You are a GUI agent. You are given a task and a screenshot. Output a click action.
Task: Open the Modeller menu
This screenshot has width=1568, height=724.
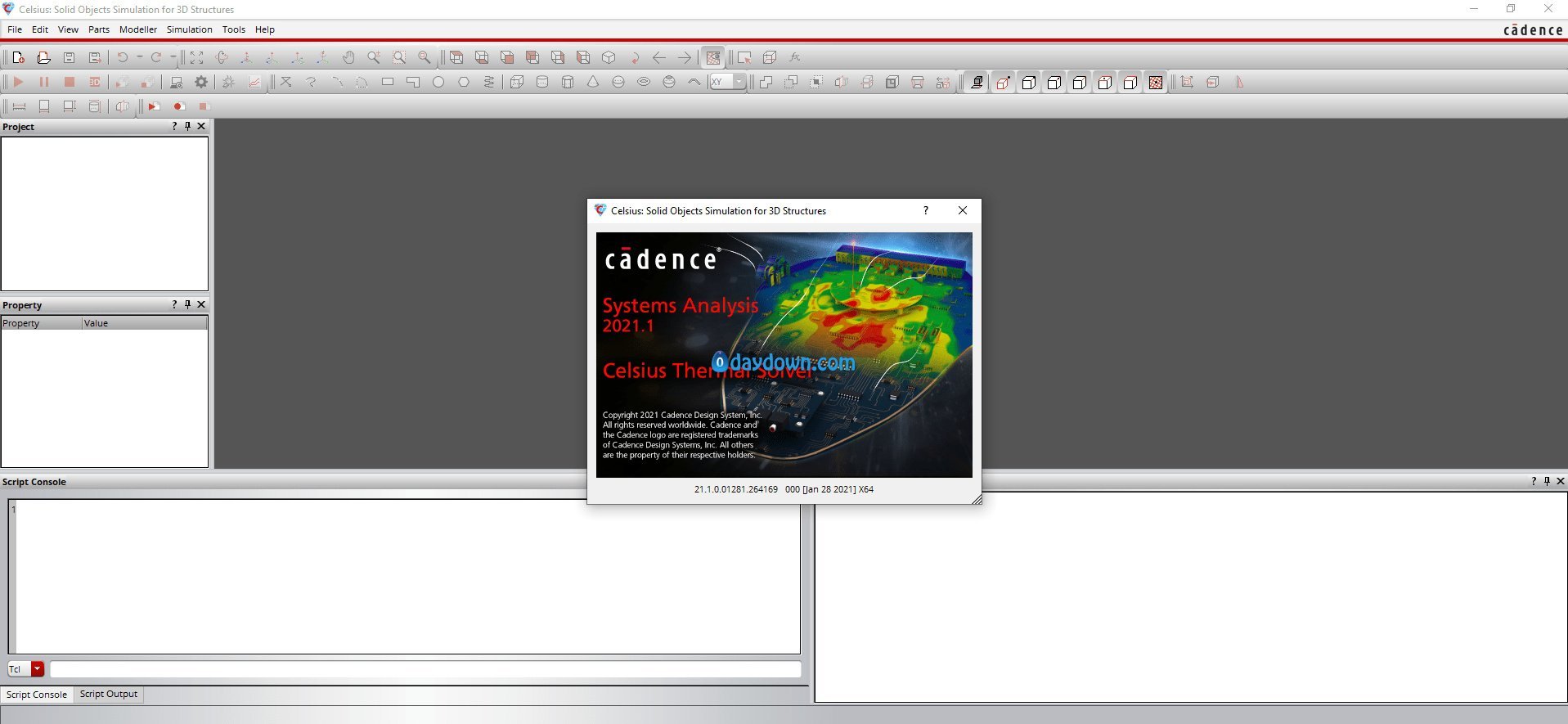(138, 29)
